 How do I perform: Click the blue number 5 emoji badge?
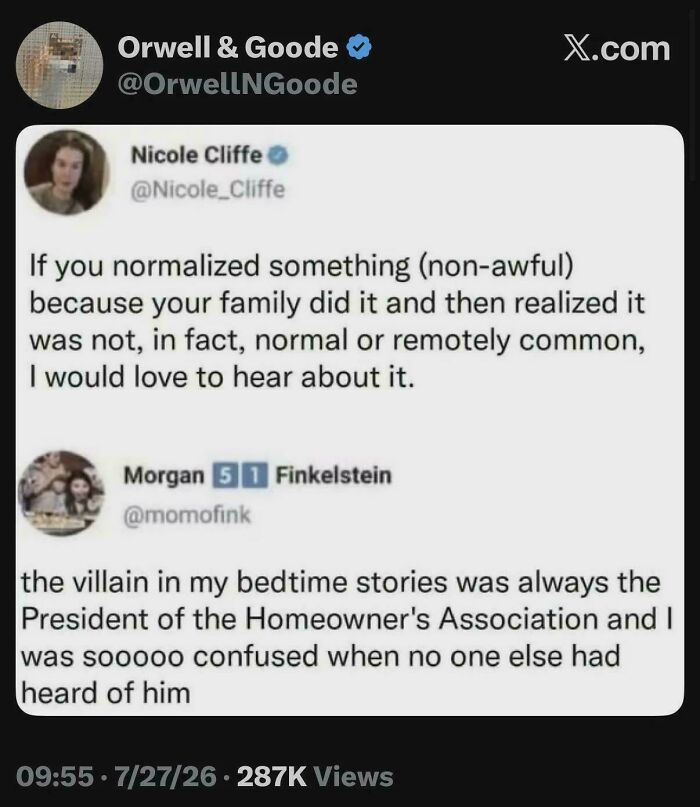coord(224,475)
